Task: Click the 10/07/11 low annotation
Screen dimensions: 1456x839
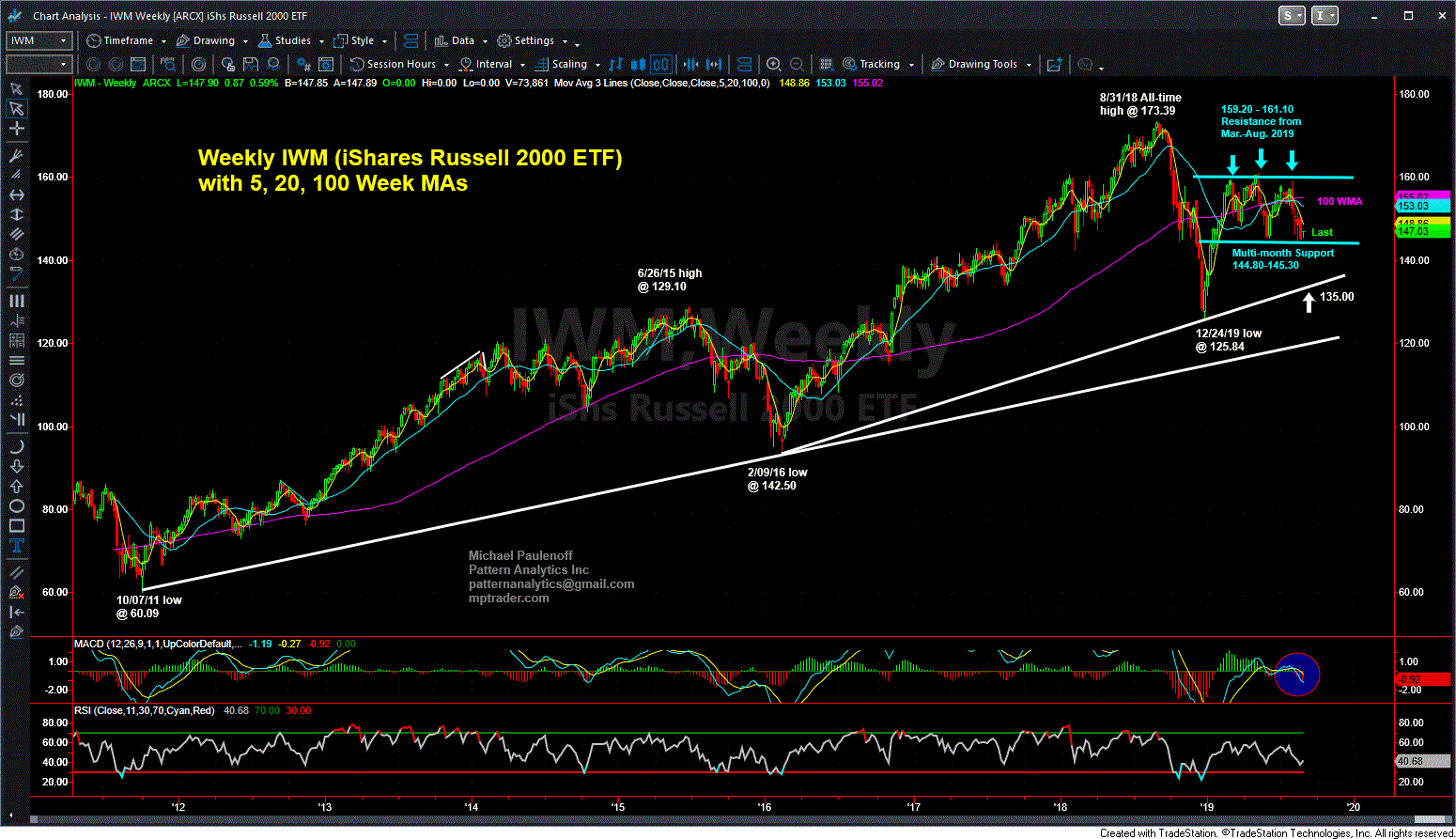Action: (148, 606)
